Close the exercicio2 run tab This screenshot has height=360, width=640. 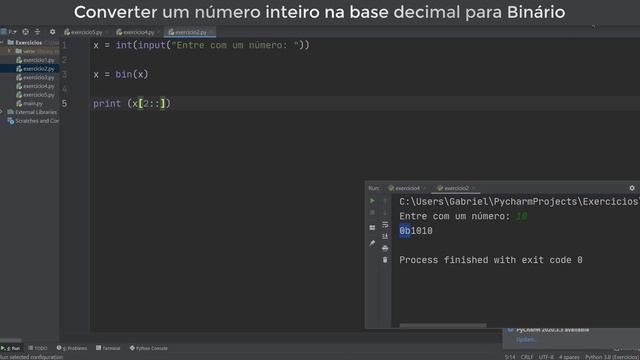(x=473, y=188)
